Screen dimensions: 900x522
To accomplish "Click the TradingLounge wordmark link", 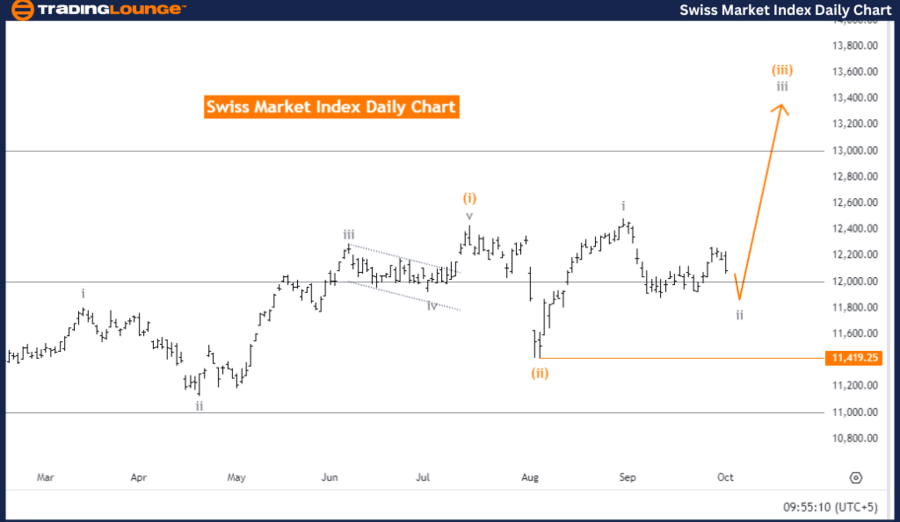I will 112,10.
